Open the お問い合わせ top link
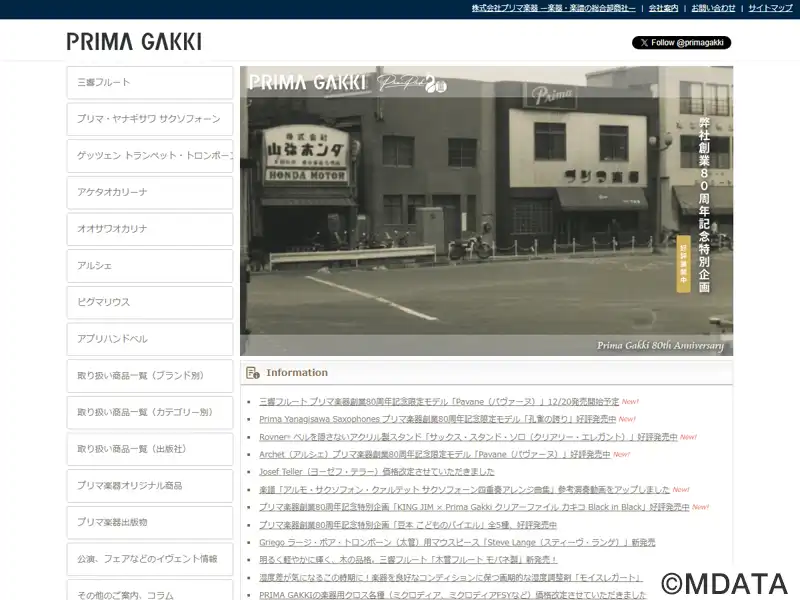 click(x=713, y=8)
